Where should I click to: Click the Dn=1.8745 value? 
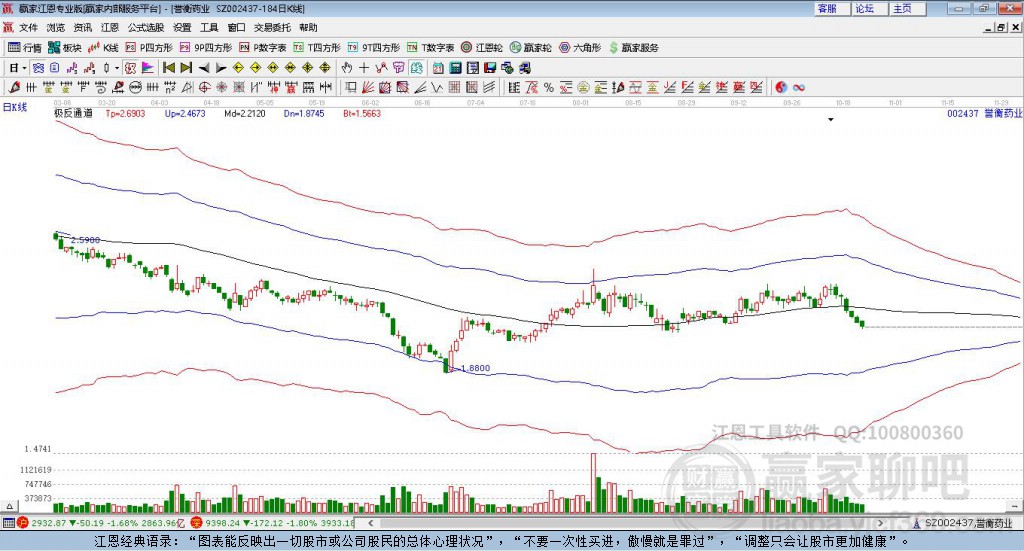(x=304, y=113)
